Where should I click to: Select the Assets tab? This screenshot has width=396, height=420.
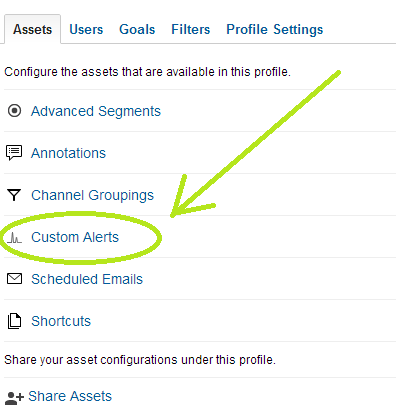(x=32, y=29)
